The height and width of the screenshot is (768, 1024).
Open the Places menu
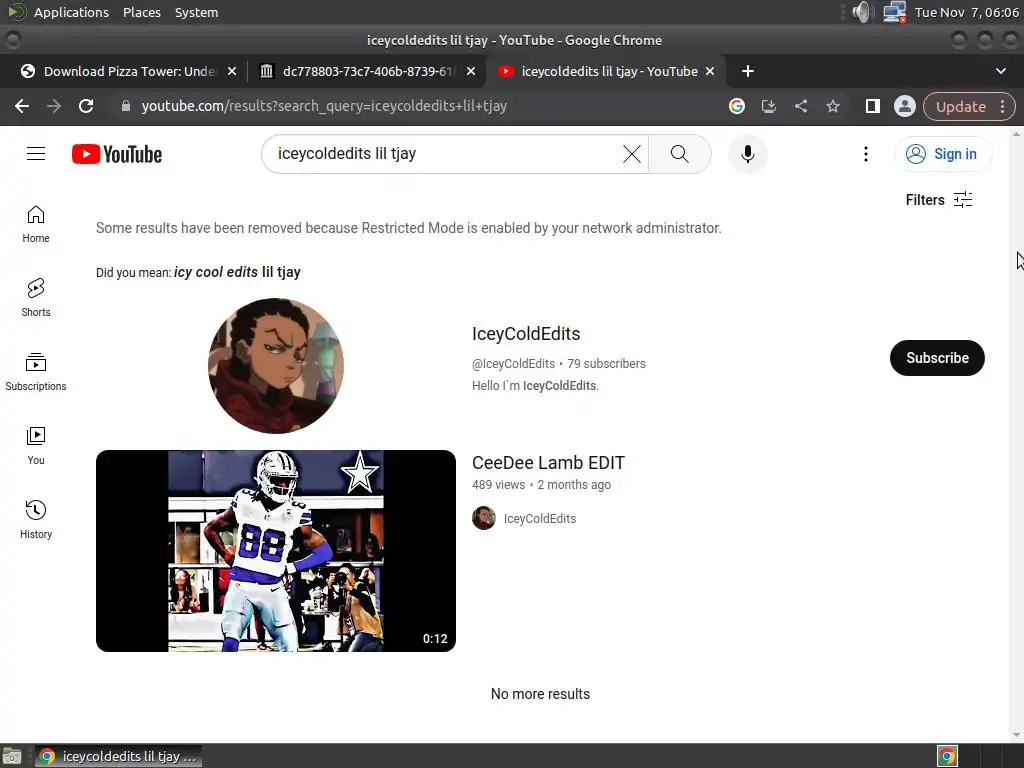pos(142,12)
